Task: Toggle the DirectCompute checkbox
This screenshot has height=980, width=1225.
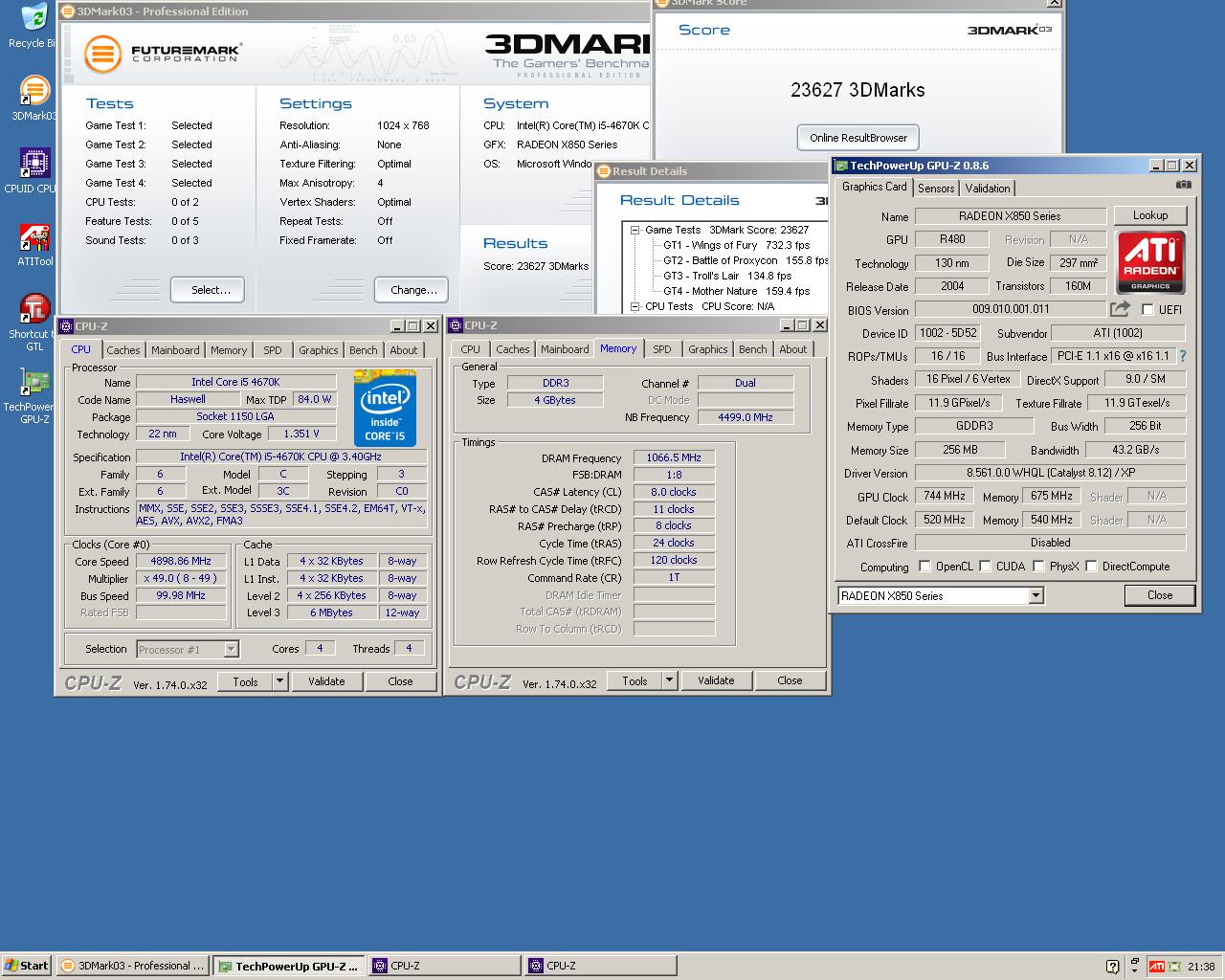Action: [x=1091, y=567]
